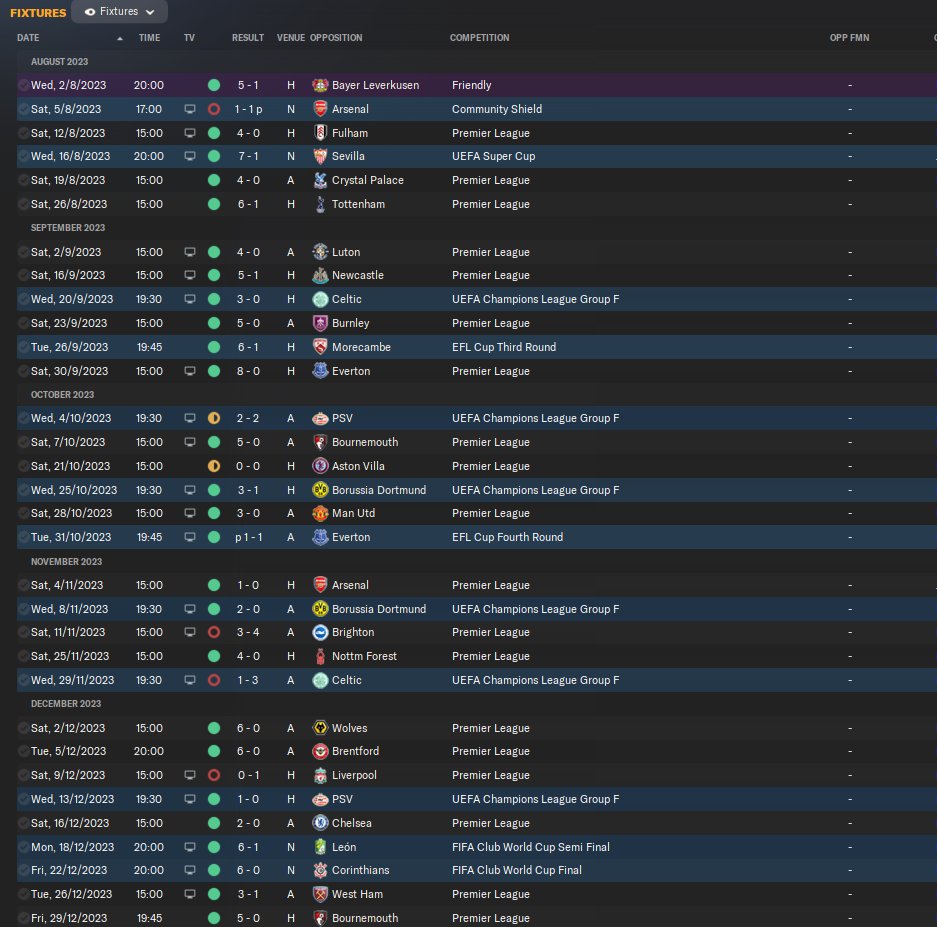Screen dimensions: 937x927
Task: Click the FIFA Club World Cup Semi Final text
Action: [531, 846]
